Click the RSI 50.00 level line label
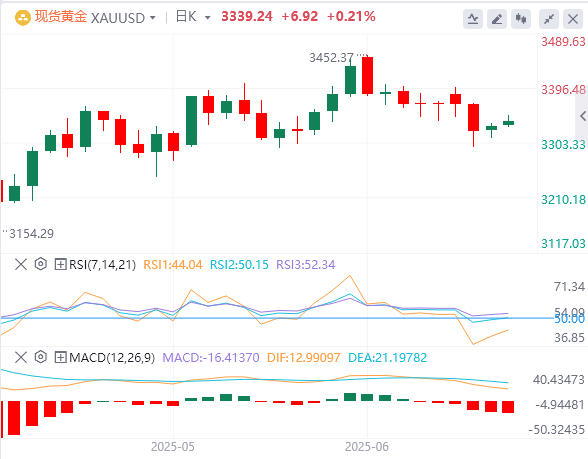Viewport: 588px width, 459px height. tap(570, 319)
